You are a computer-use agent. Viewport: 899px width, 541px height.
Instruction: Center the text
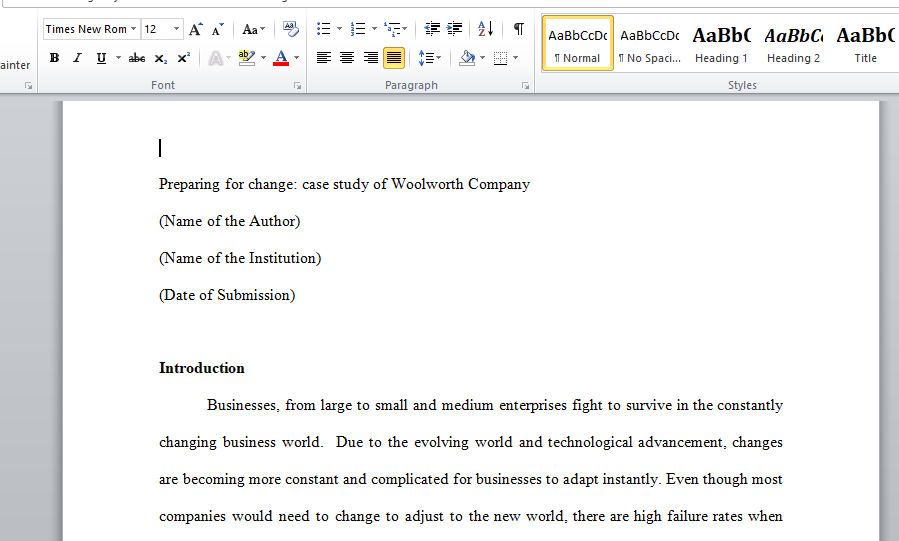tap(347, 58)
